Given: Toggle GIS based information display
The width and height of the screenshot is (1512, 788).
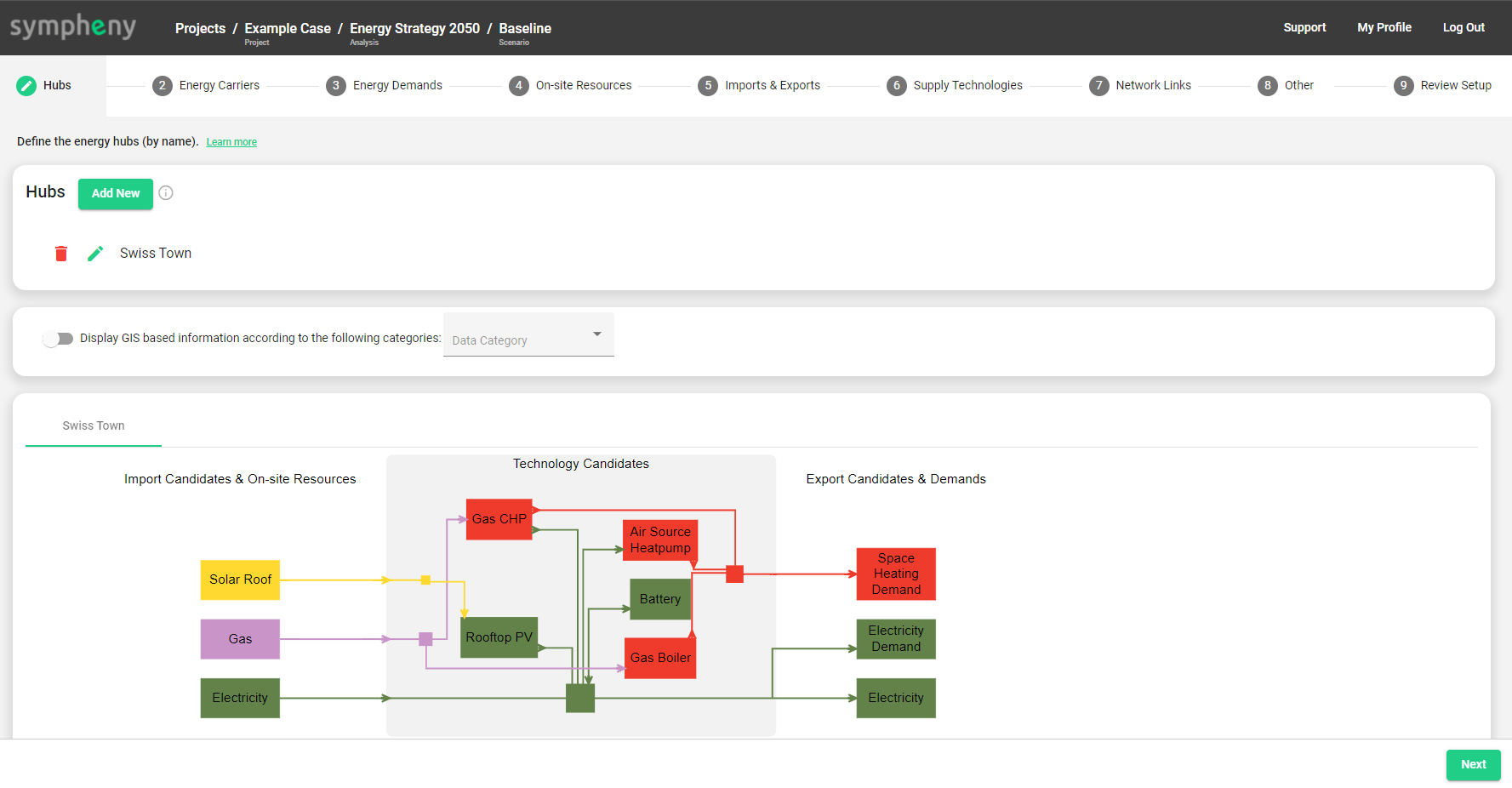Looking at the screenshot, I should pos(58,339).
